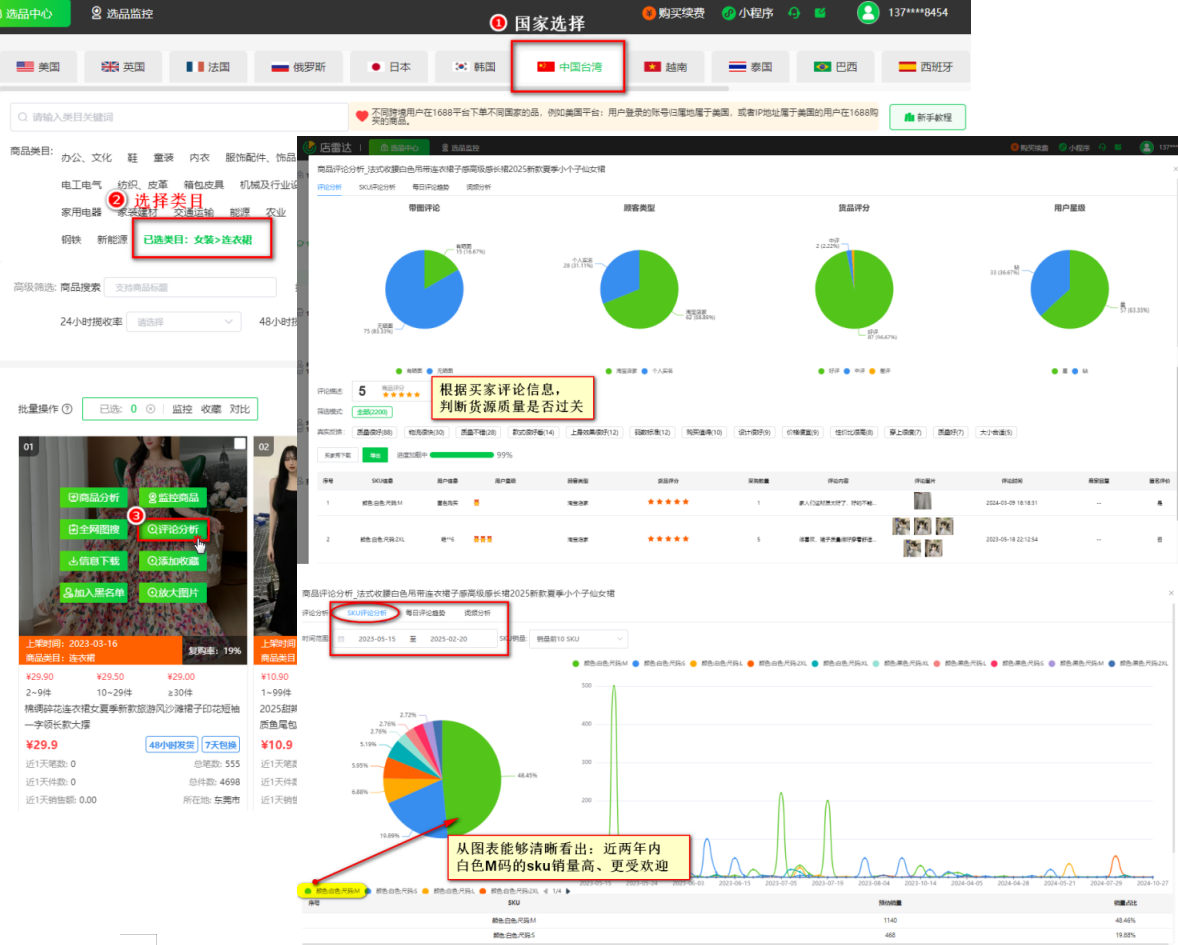The image size is (1178, 945).
Task: Choose the 家用电器 category
Action: click(x=81, y=213)
